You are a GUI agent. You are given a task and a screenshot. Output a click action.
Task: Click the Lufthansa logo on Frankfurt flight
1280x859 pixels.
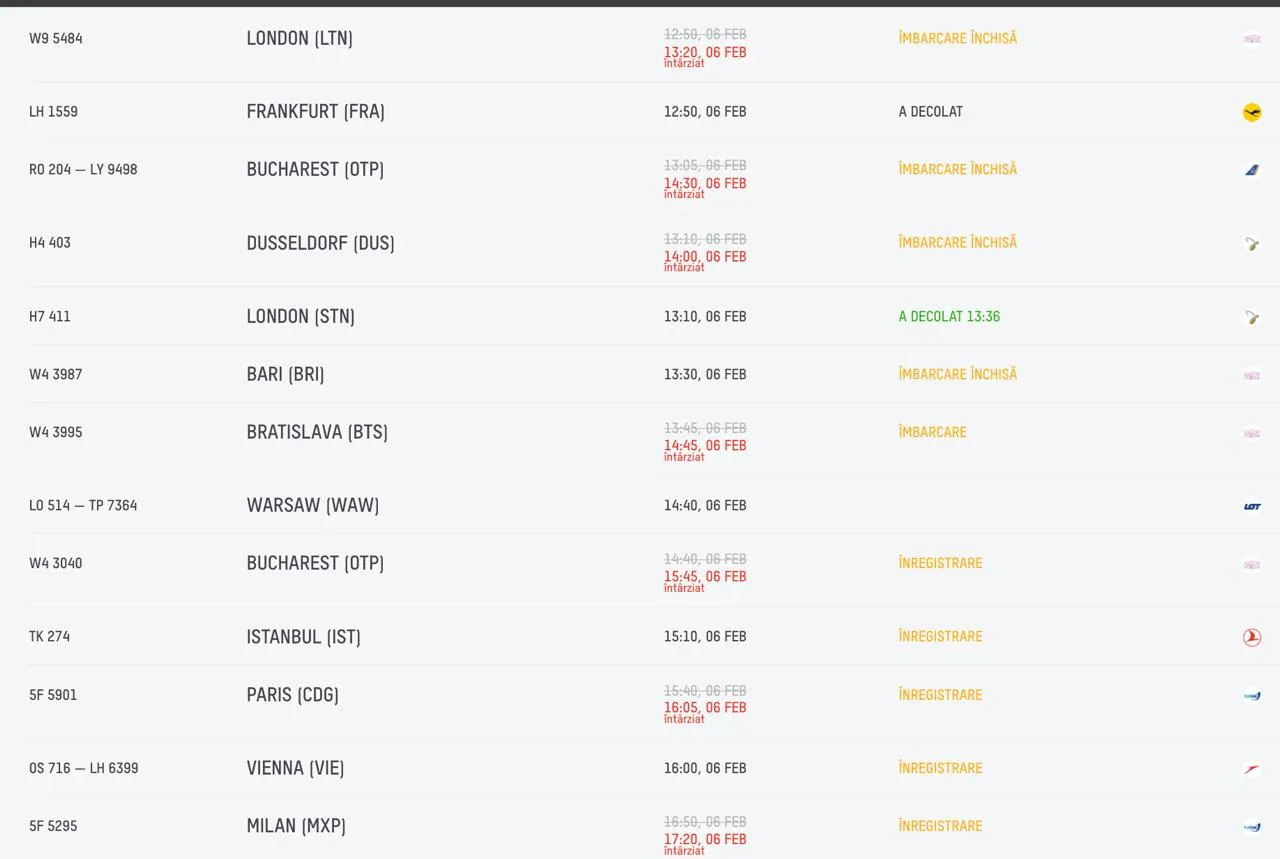[x=1251, y=112]
